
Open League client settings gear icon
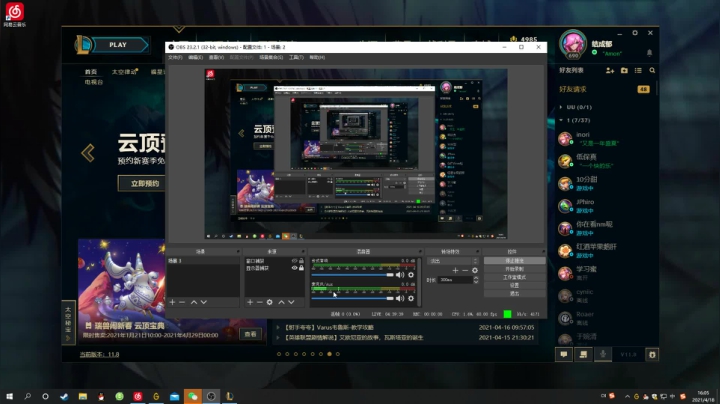[635, 33]
